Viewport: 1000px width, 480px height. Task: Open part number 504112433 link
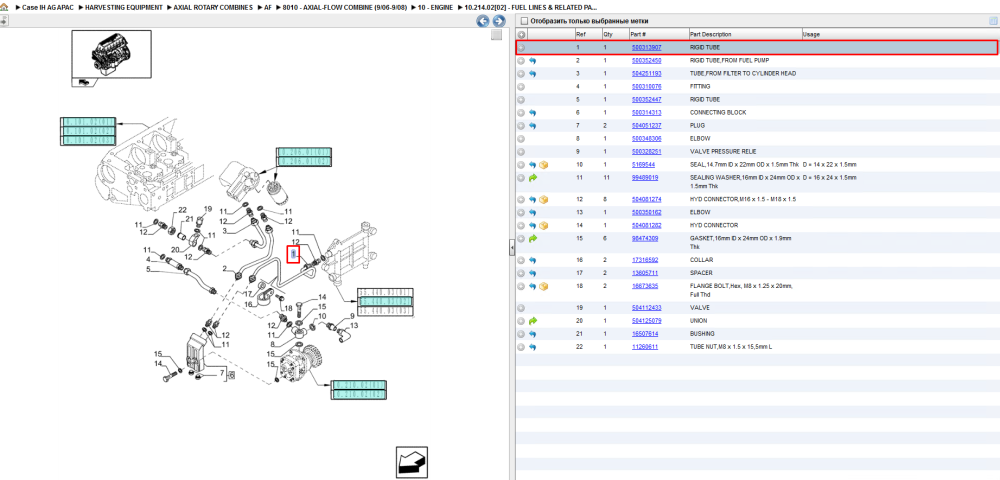(646, 308)
